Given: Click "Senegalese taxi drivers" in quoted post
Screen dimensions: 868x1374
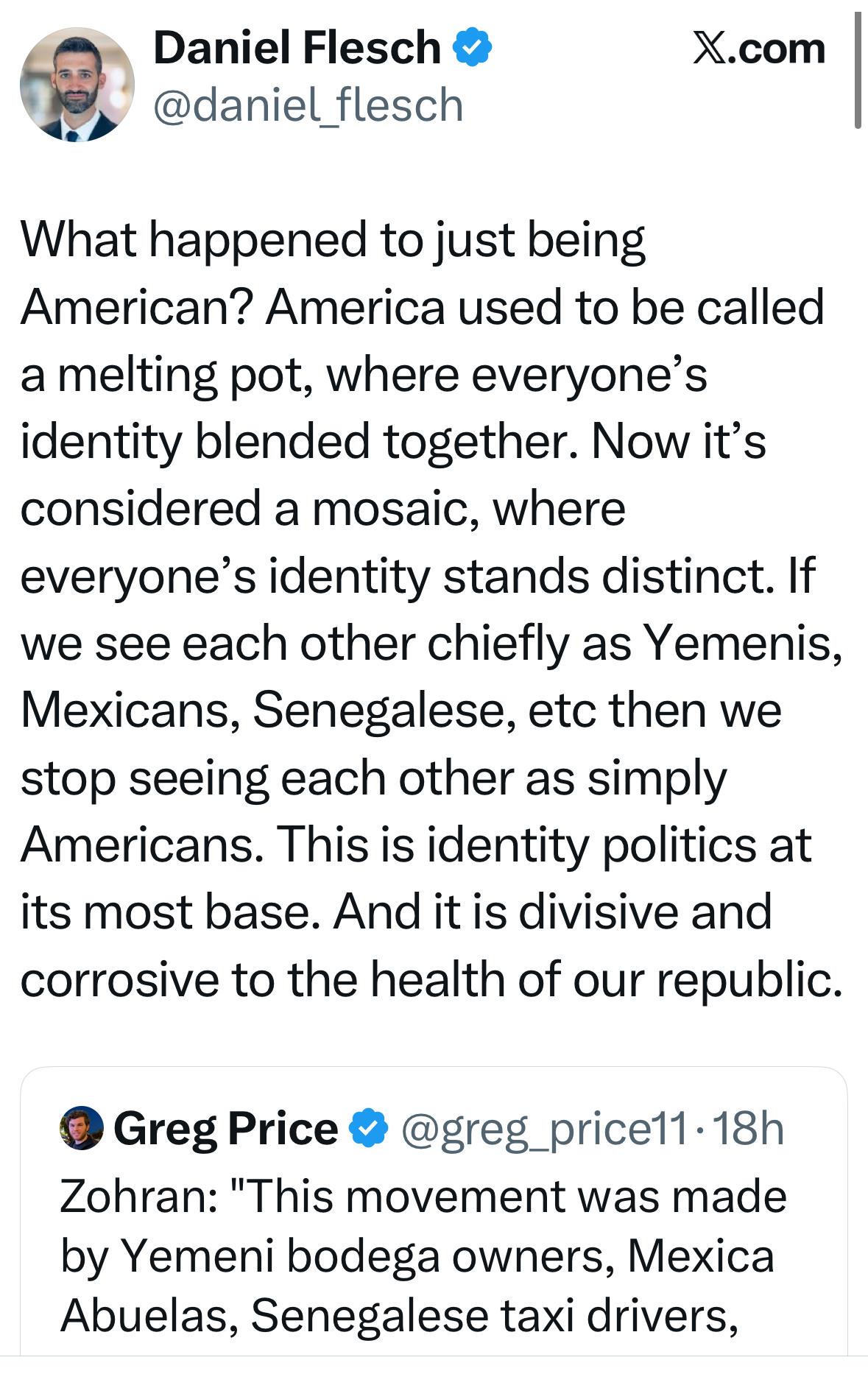Looking at the screenshot, I should click(x=493, y=1315).
